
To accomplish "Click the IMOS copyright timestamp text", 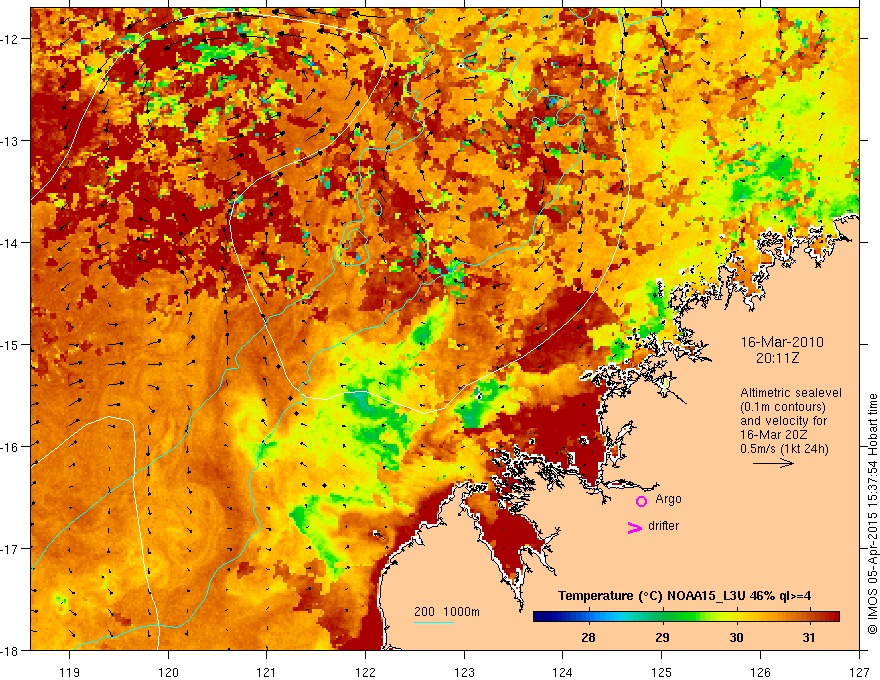I will [x=872, y=514].
